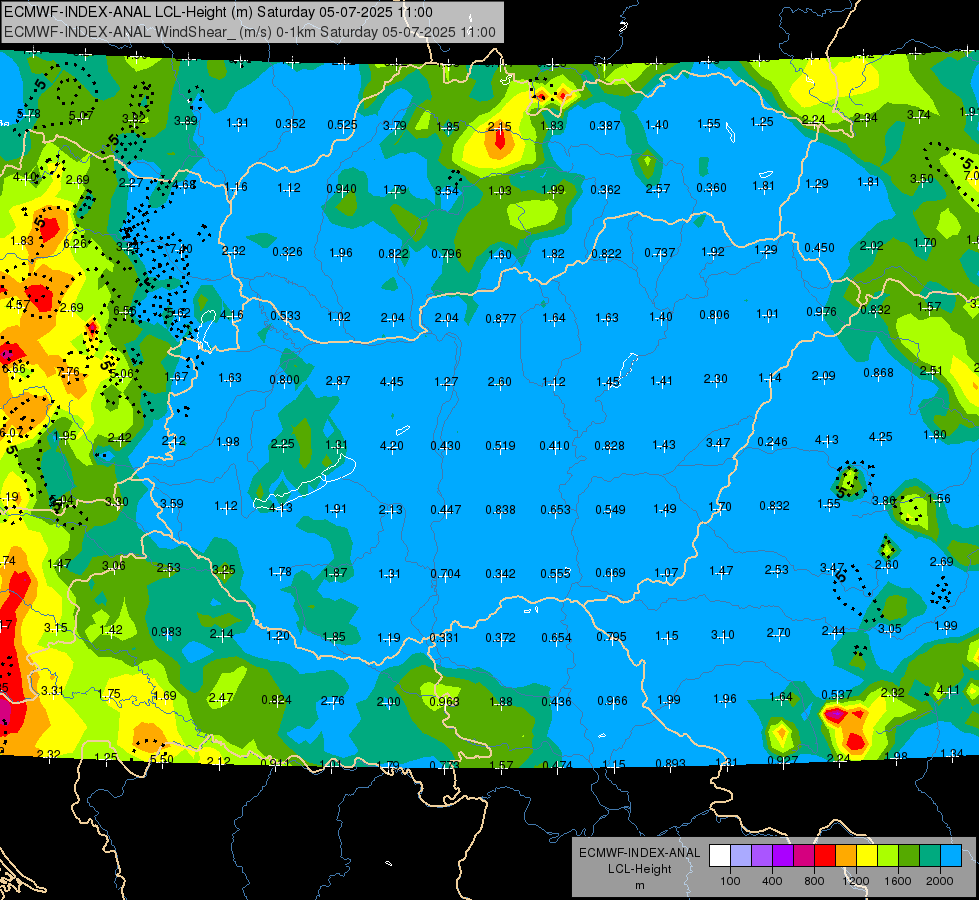Click the white swatch in the LCL-Height legend
Viewport: 979px width, 900px height.
click(x=720, y=855)
